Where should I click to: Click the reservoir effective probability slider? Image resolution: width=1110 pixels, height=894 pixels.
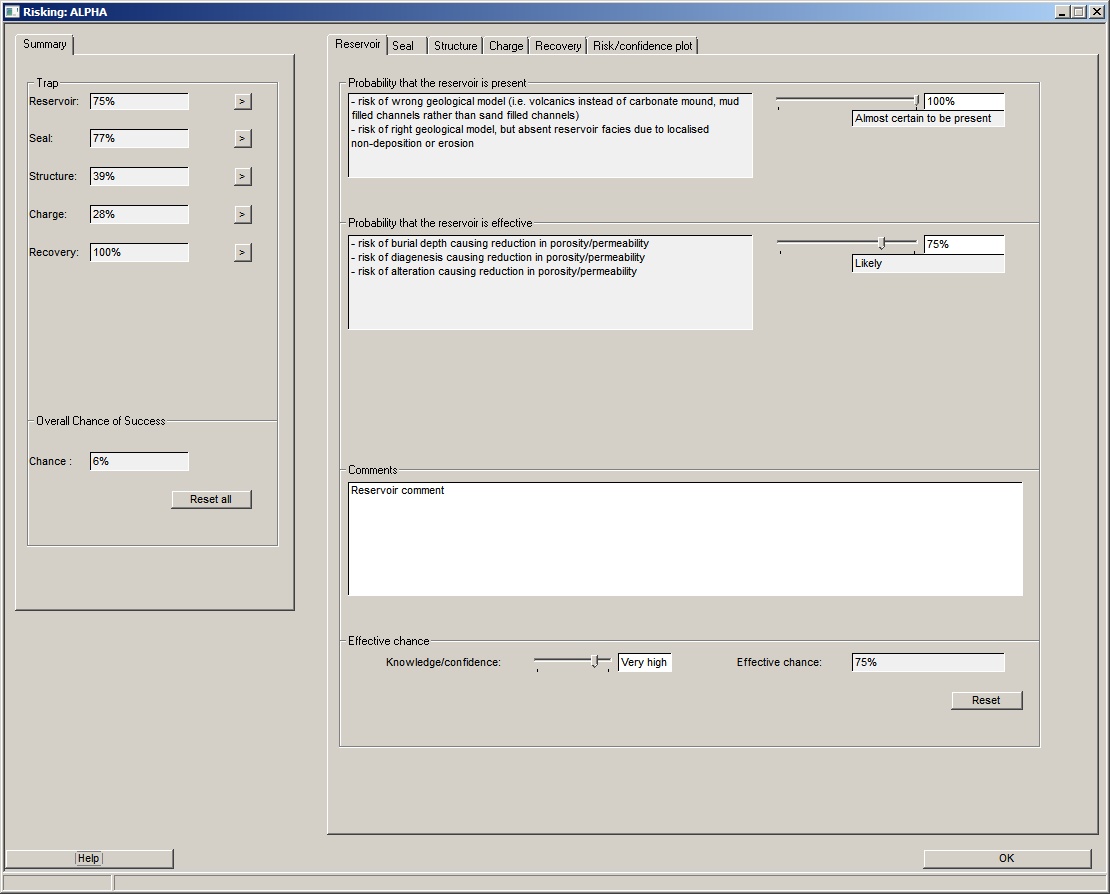tap(847, 243)
